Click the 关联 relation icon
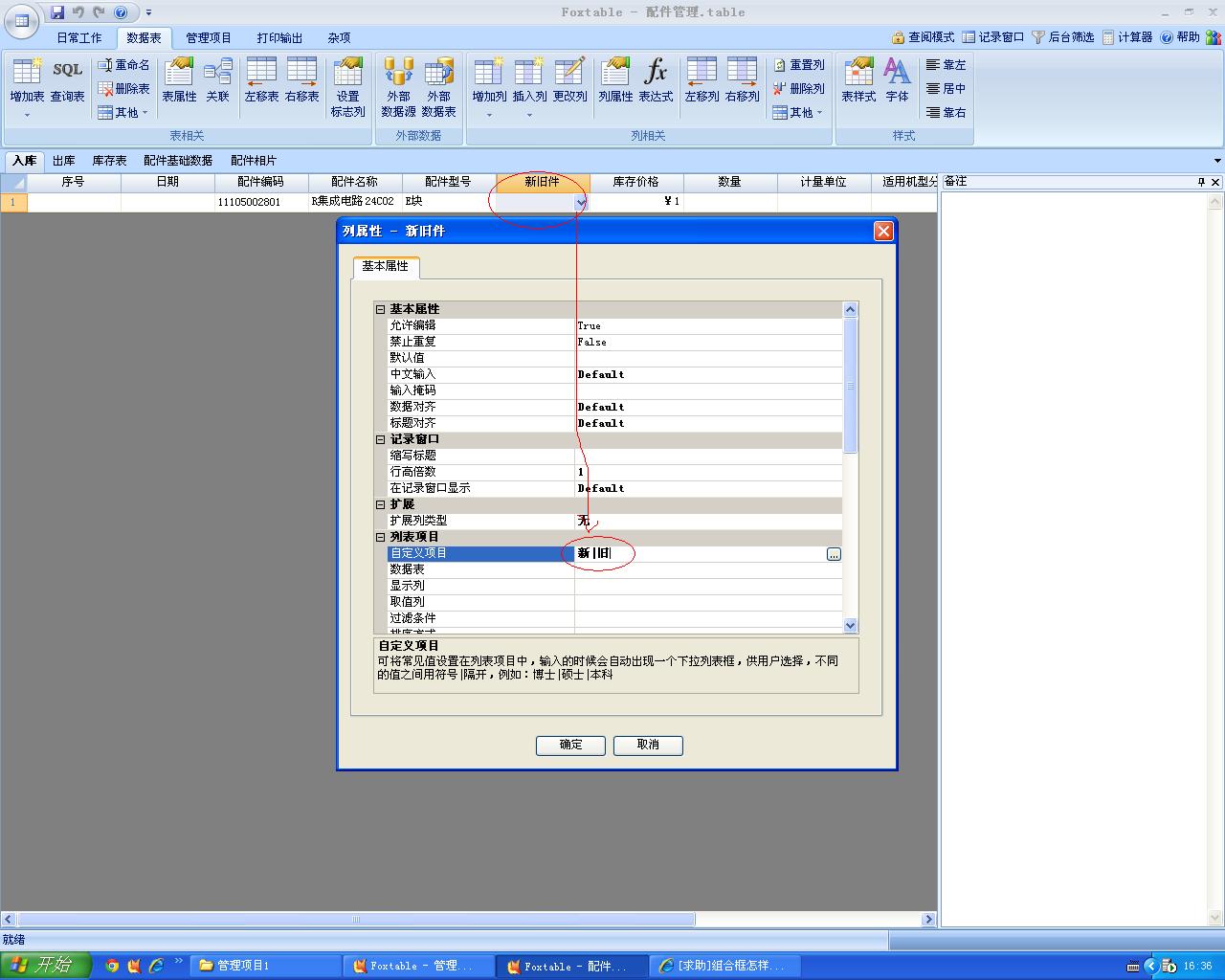Image resolution: width=1225 pixels, height=980 pixels. (x=218, y=78)
